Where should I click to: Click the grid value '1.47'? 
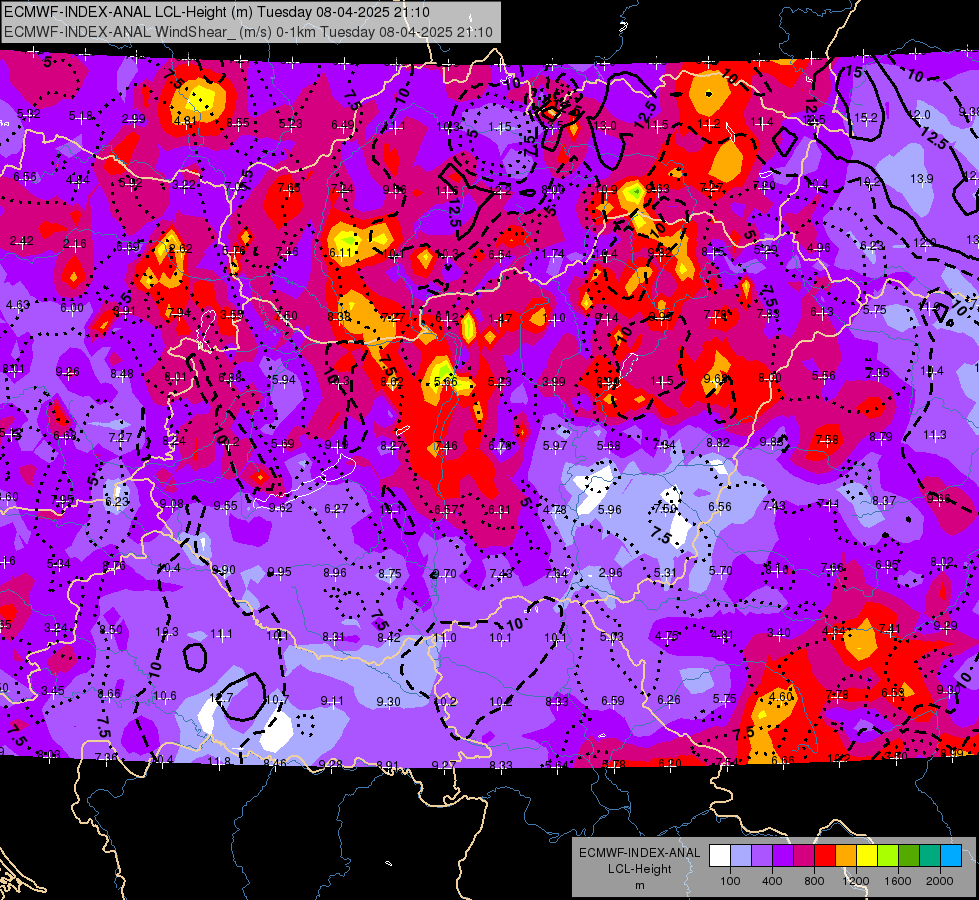500,319
